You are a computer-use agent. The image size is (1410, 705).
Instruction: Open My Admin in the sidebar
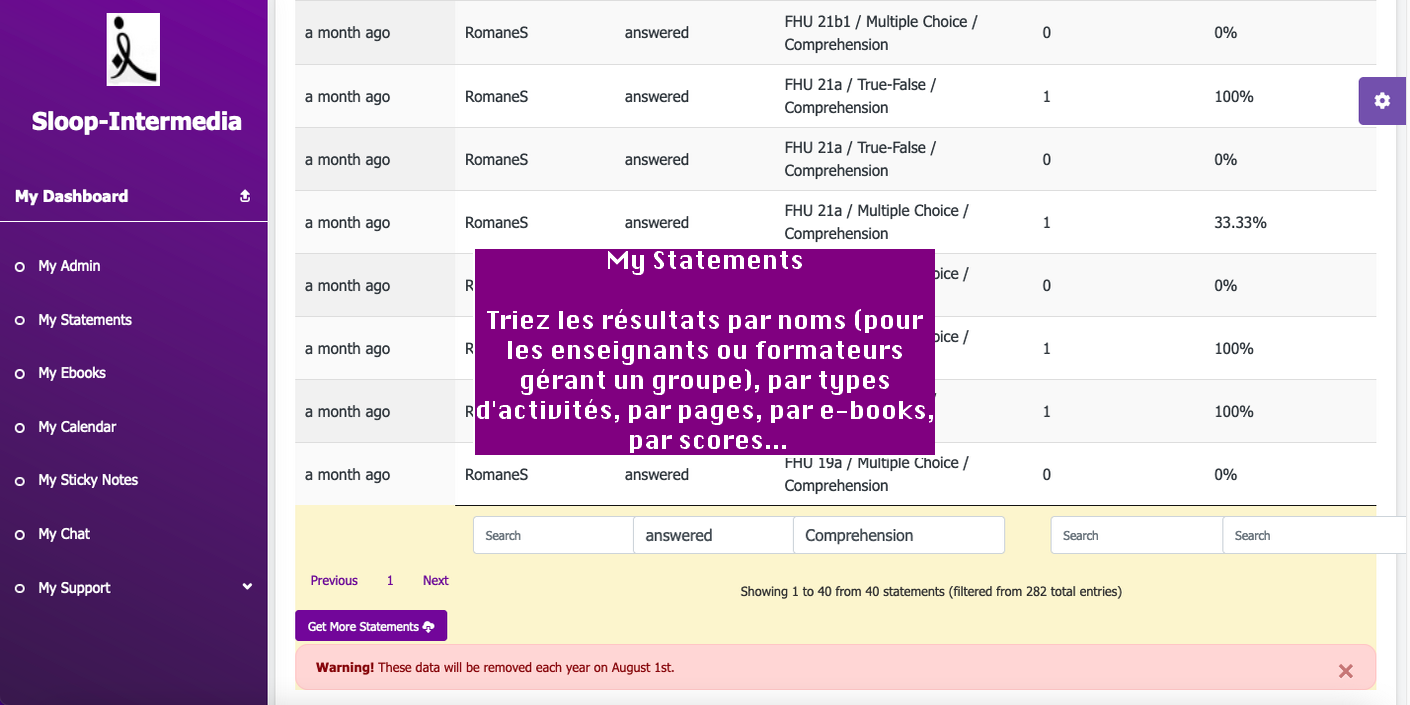click(x=69, y=266)
